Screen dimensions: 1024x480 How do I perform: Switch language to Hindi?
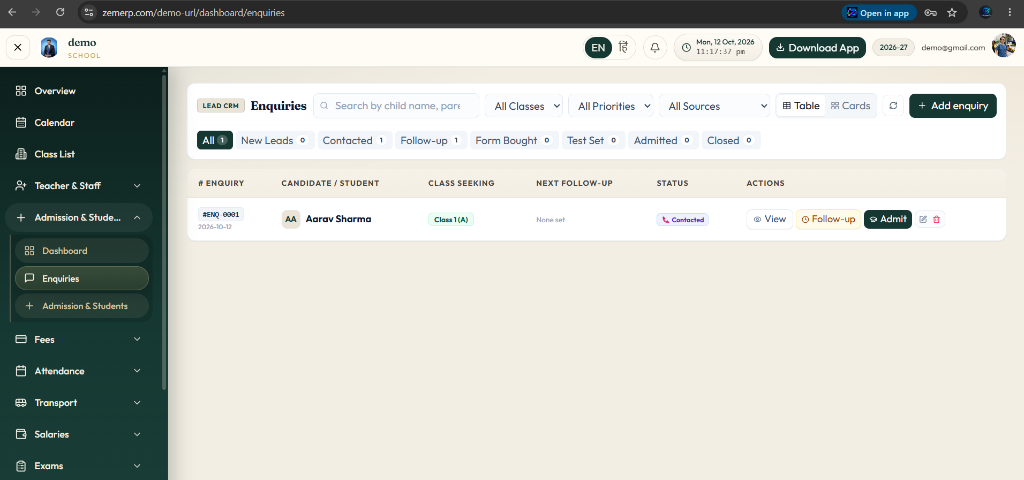[x=623, y=48]
